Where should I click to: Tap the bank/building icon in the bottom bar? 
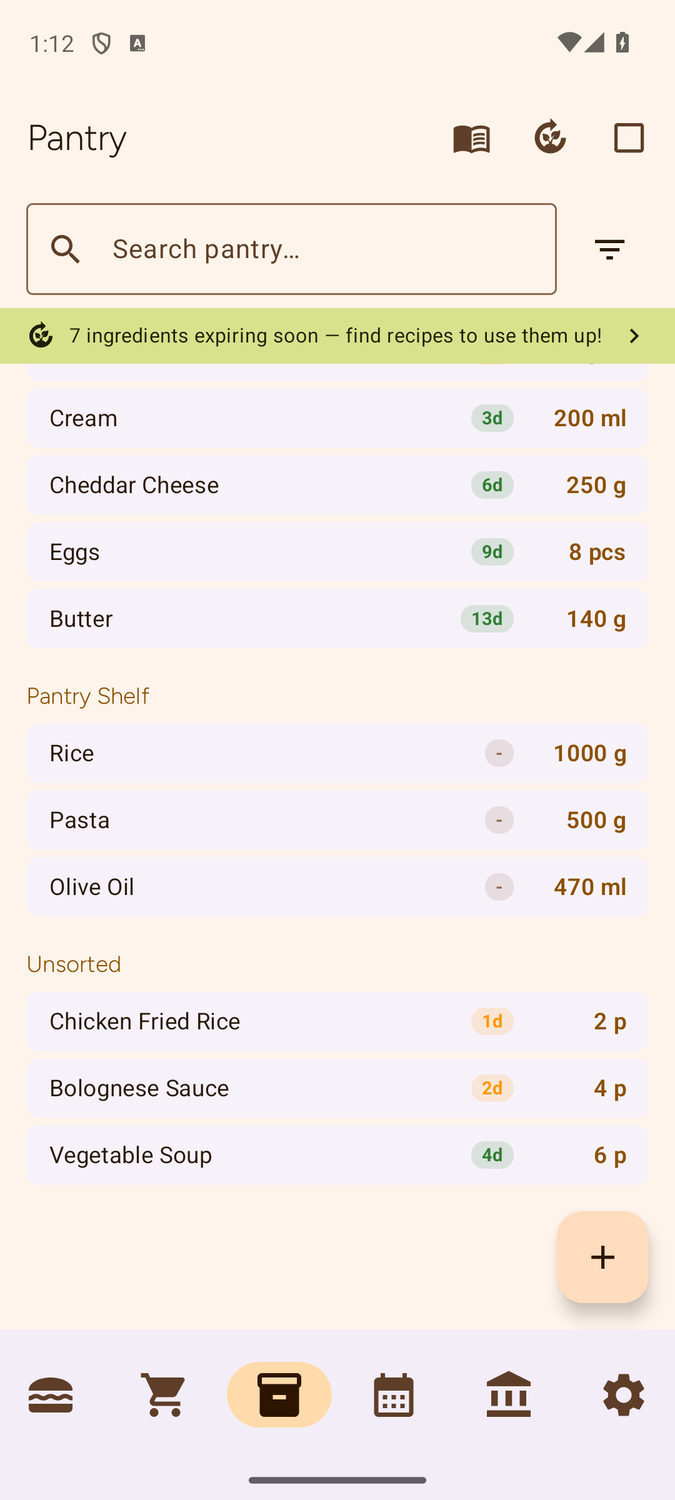(508, 1394)
